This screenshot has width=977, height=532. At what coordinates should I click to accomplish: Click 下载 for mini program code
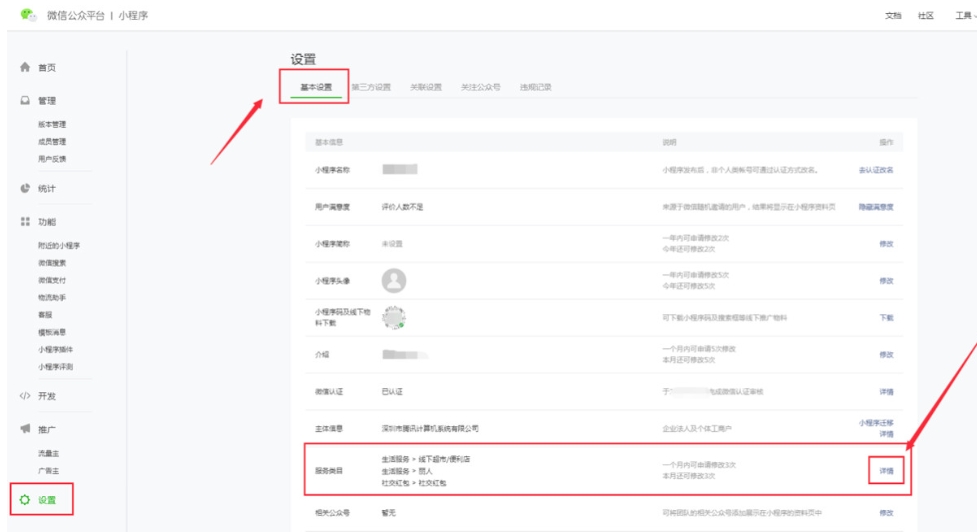tap(886, 317)
